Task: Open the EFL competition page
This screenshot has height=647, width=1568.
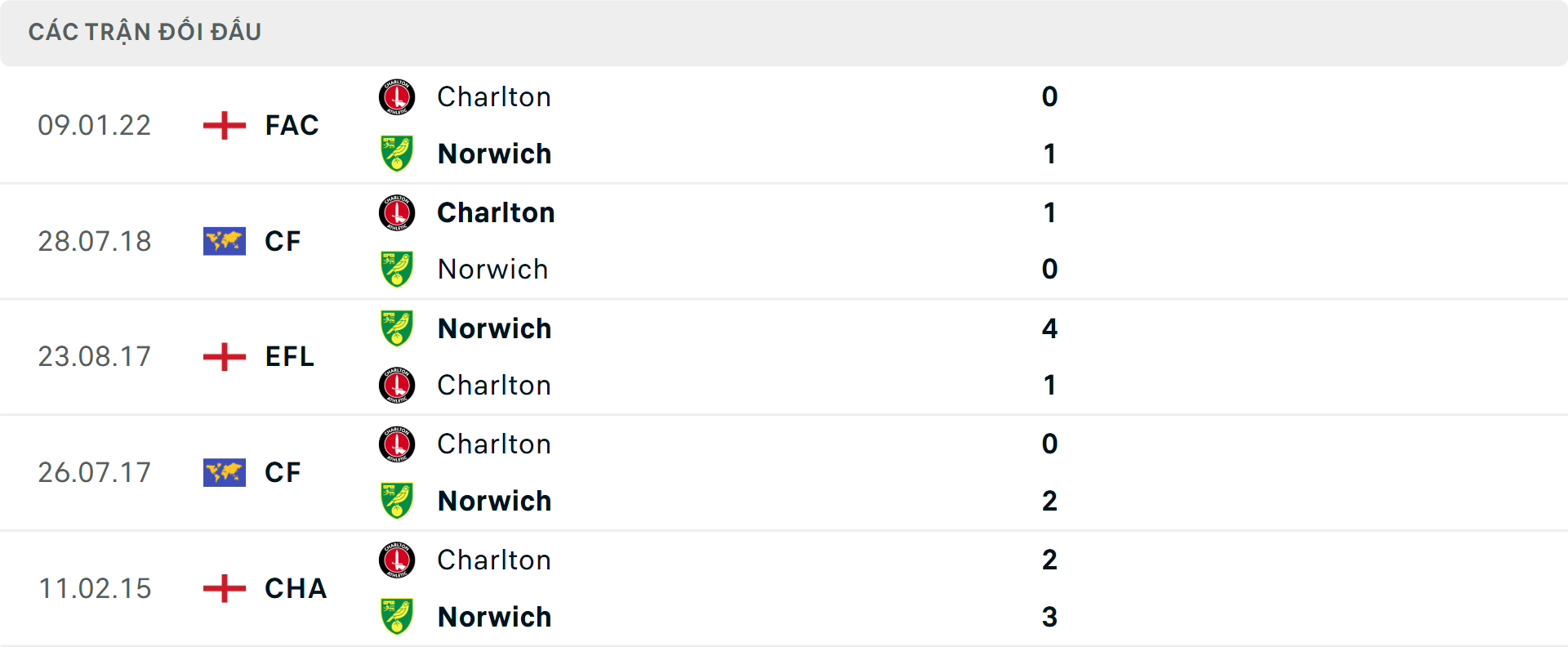Action: click(x=289, y=357)
